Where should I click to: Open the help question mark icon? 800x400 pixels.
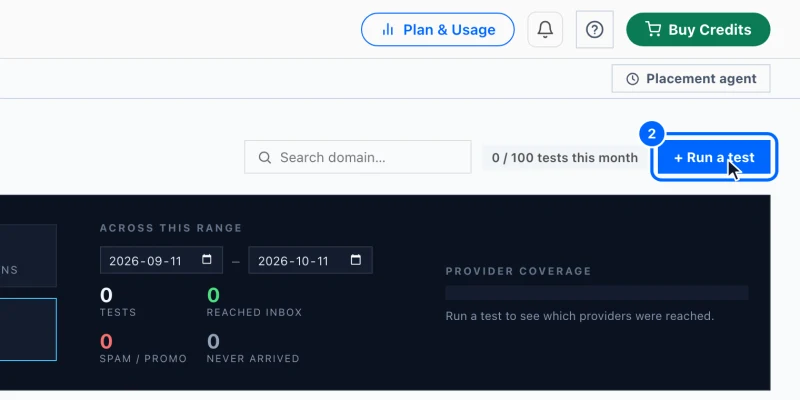(x=594, y=30)
